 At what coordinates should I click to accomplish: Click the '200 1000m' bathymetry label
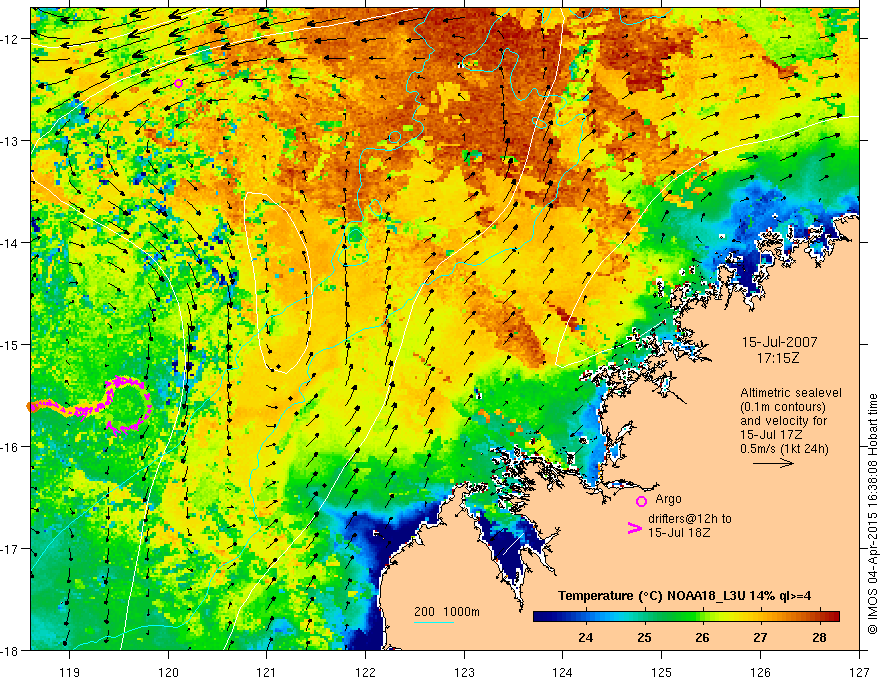(447, 612)
